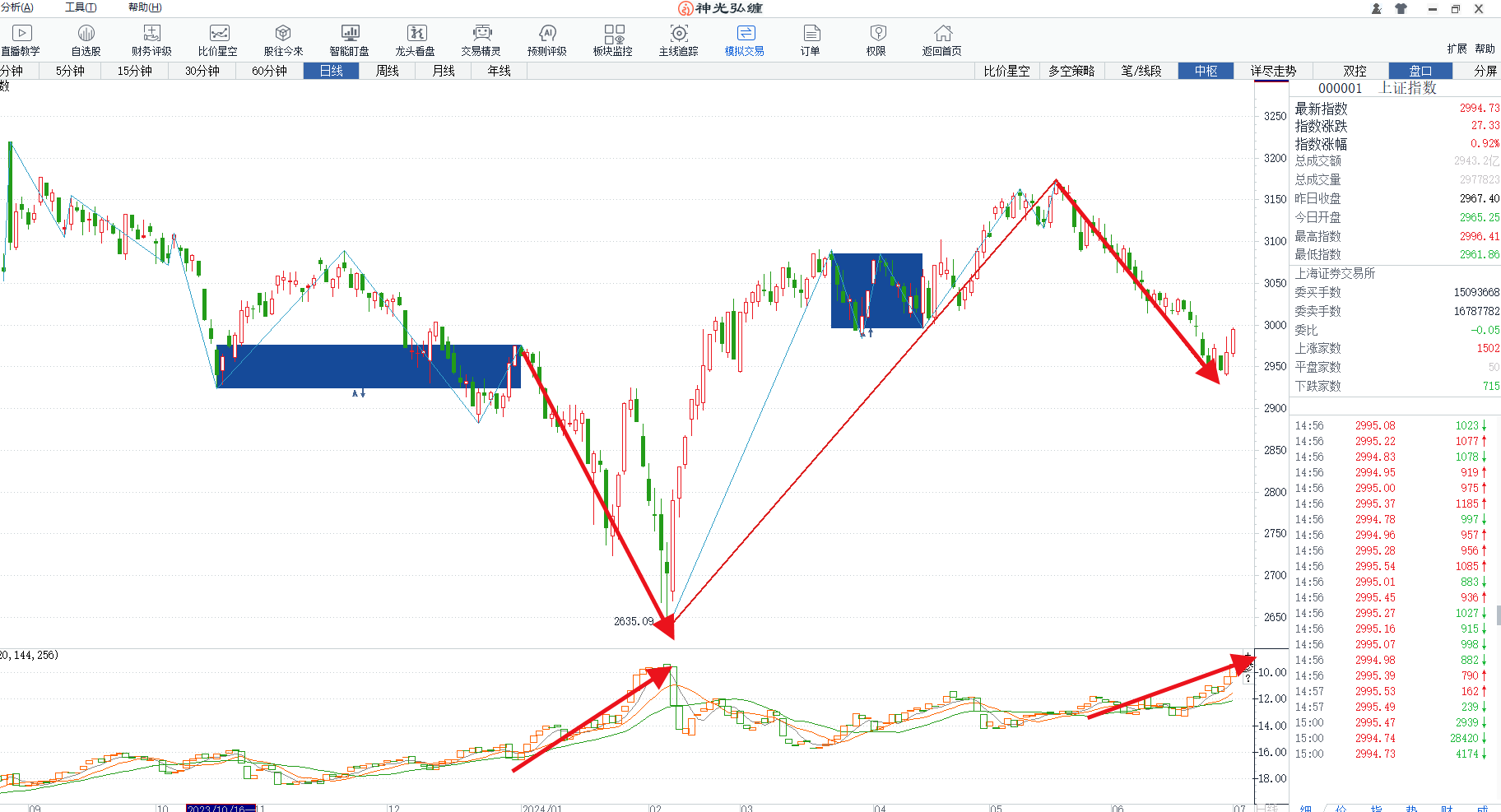Click the 最低指数 value 2961.86
Image resolution: width=1501 pixels, height=812 pixels.
click(1479, 254)
